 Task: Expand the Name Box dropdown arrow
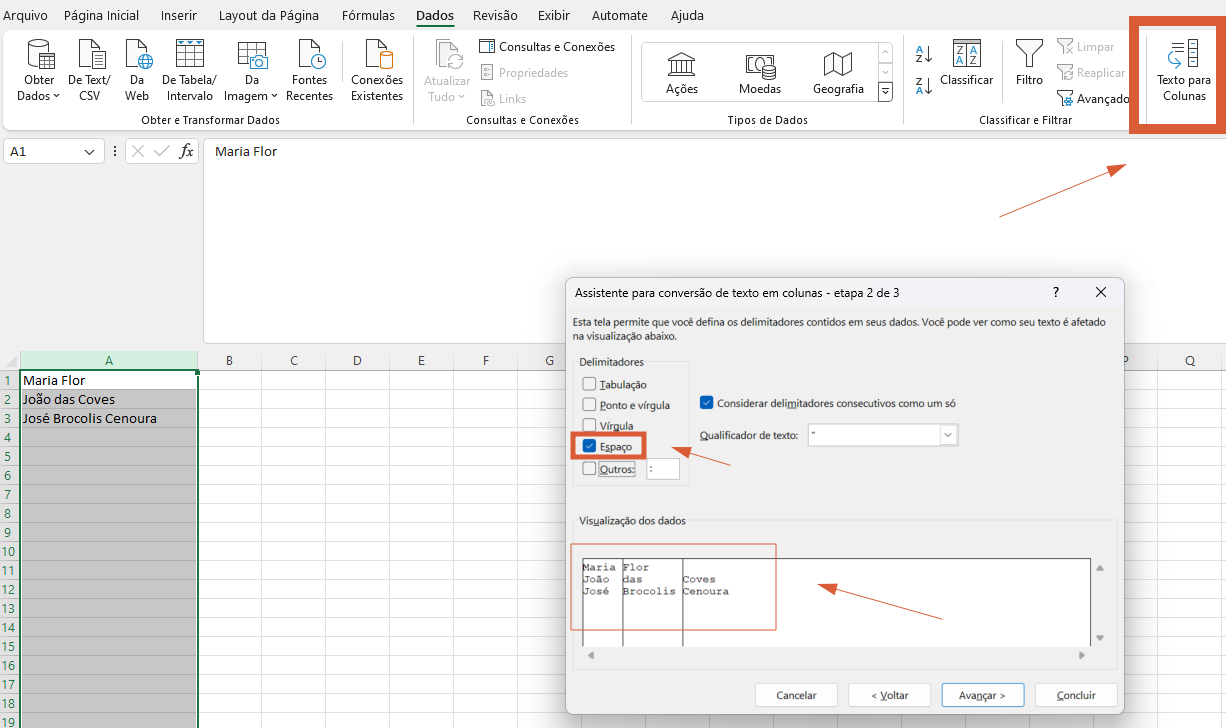pyautogui.click(x=90, y=152)
